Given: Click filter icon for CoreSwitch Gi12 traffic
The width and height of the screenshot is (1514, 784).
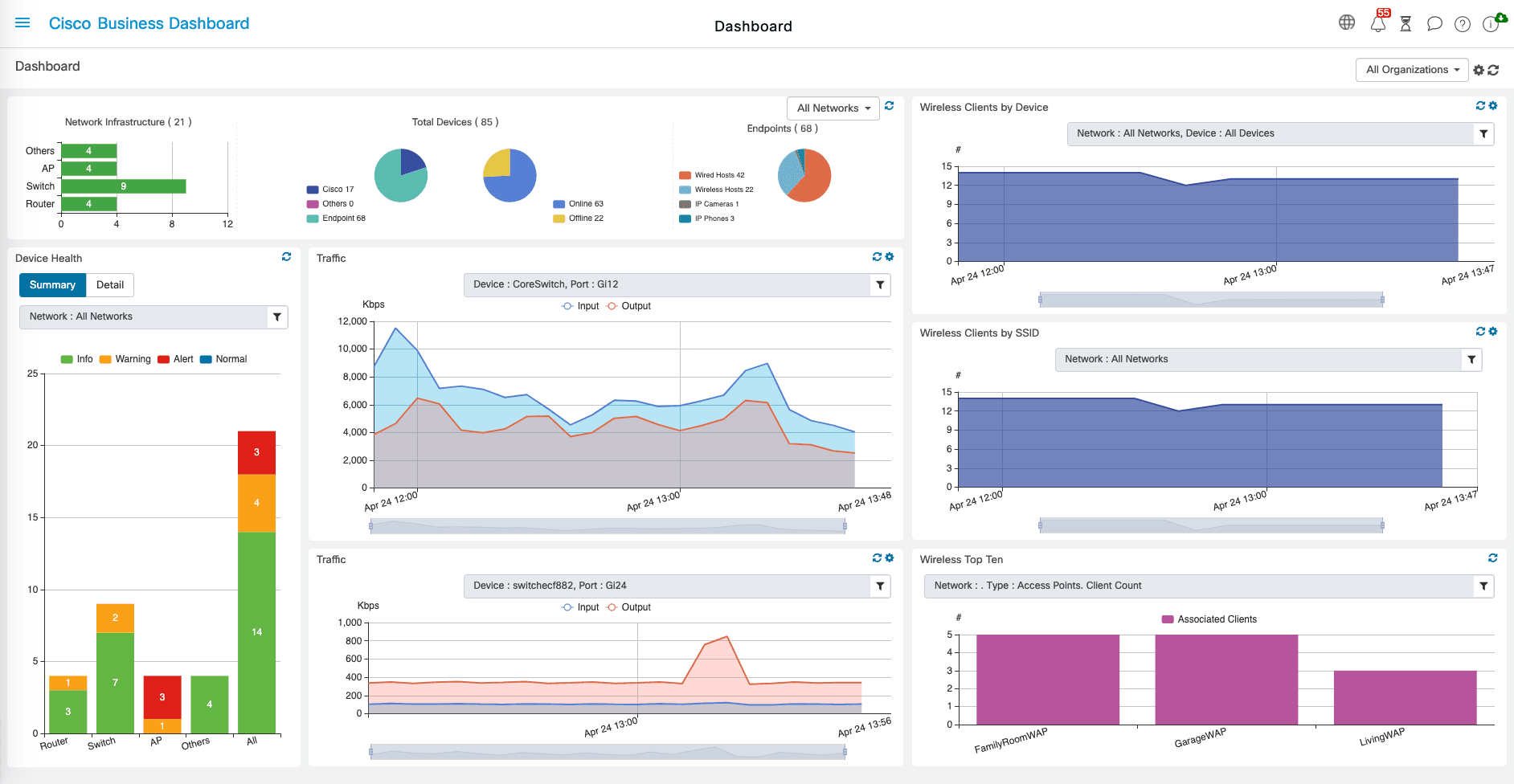Looking at the screenshot, I should 880,285.
